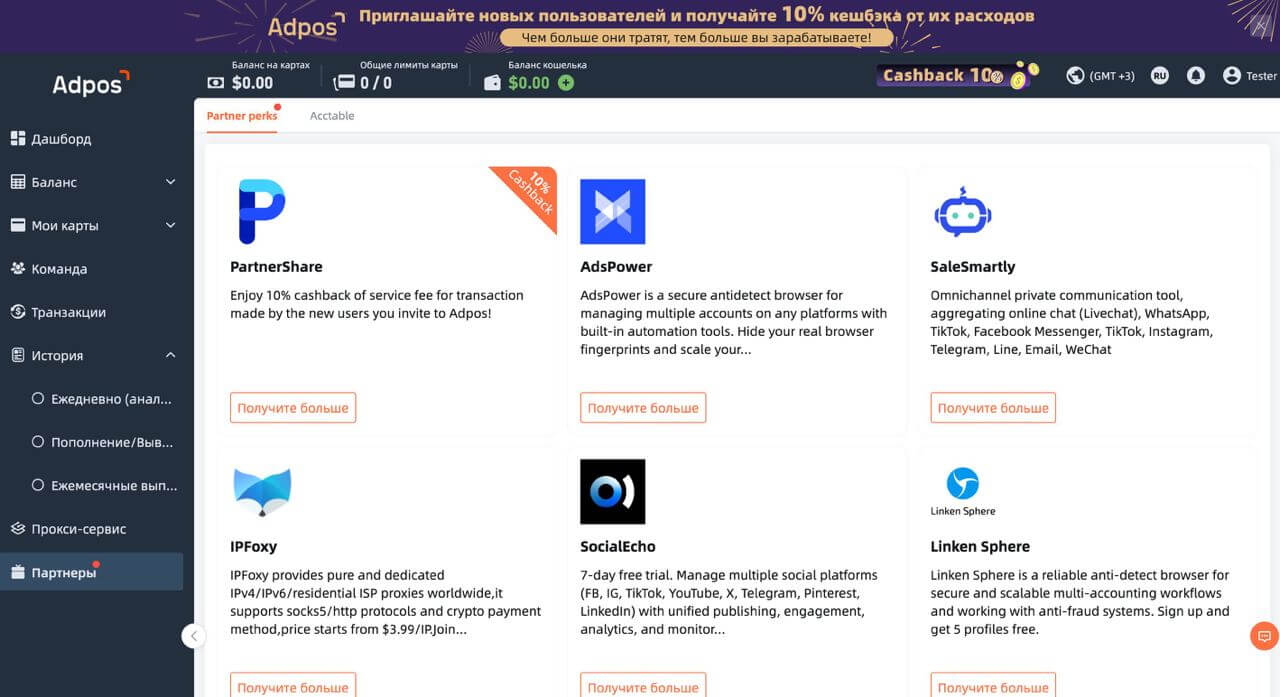Click Получите больше under IPFoxy

293,686
